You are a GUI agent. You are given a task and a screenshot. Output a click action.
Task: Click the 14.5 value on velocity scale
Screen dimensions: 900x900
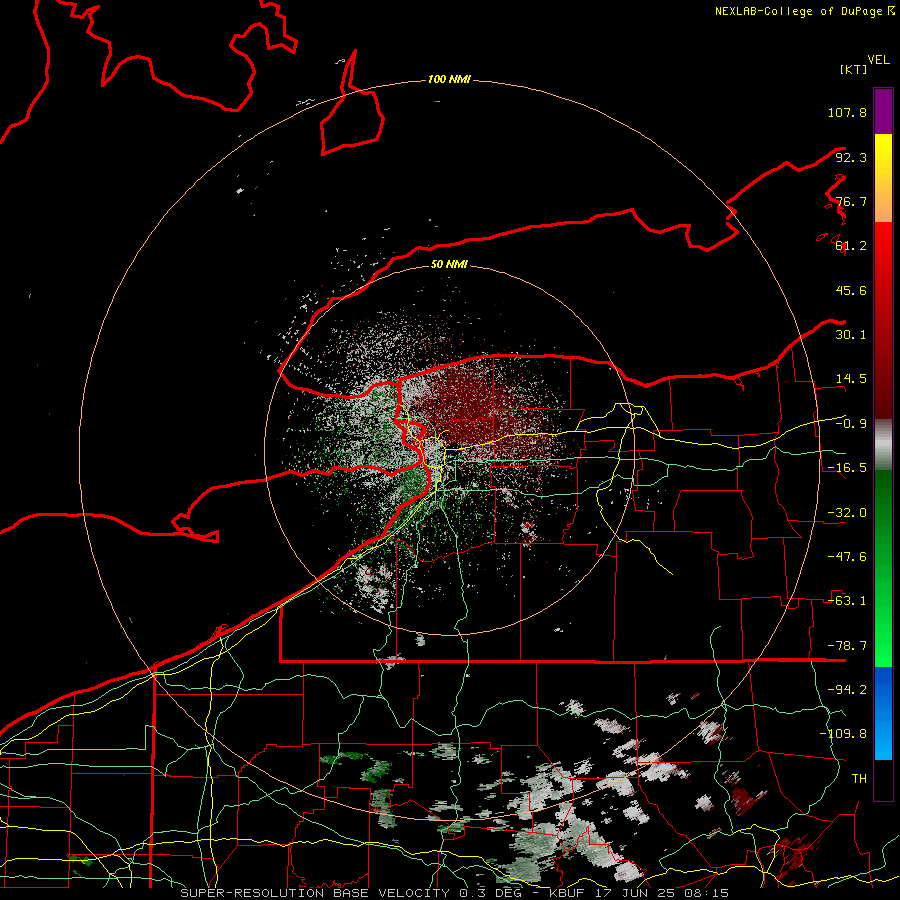point(851,379)
